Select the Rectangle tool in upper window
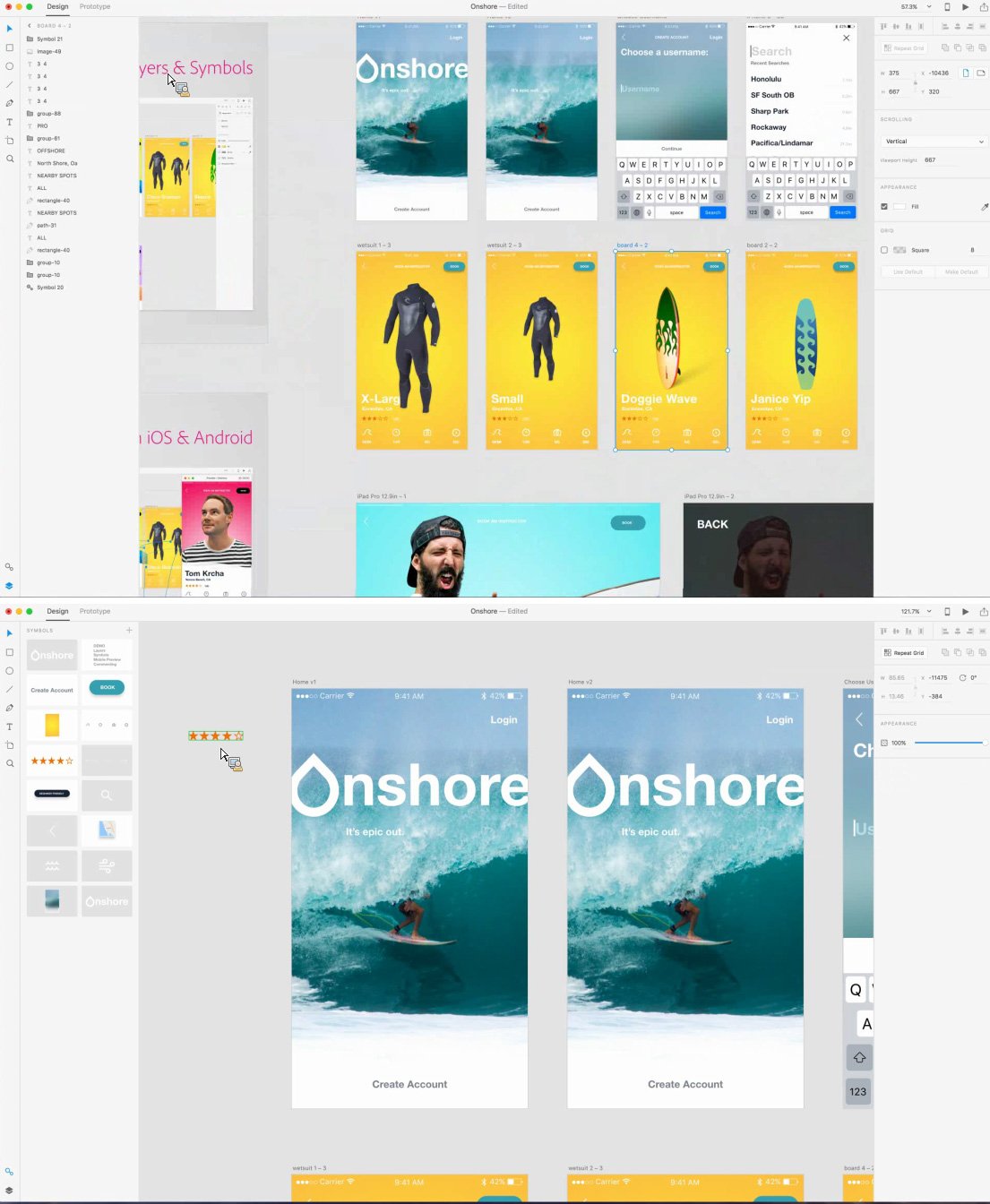 pyautogui.click(x=10, y=47)
